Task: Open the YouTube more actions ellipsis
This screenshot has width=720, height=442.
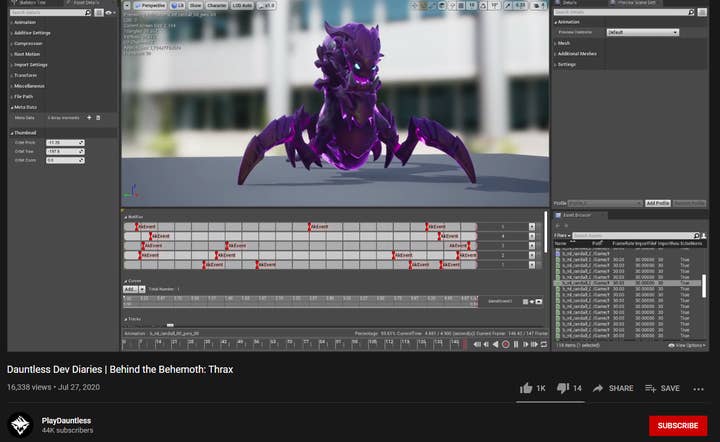Action: [x=698, y=389]
